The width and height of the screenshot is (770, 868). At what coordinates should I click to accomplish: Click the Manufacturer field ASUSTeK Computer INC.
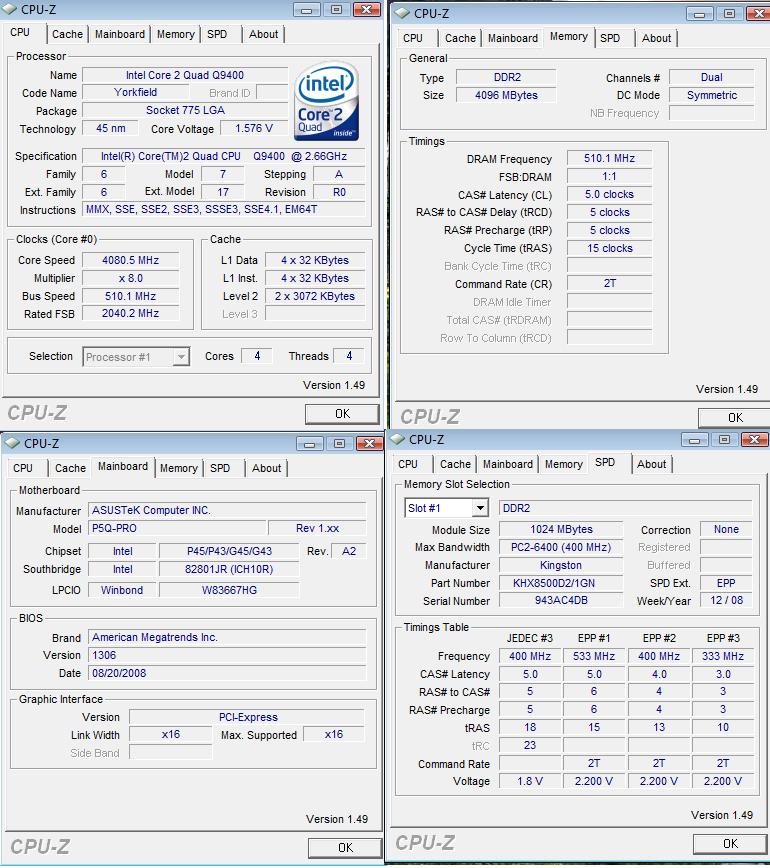coord(227,510)
